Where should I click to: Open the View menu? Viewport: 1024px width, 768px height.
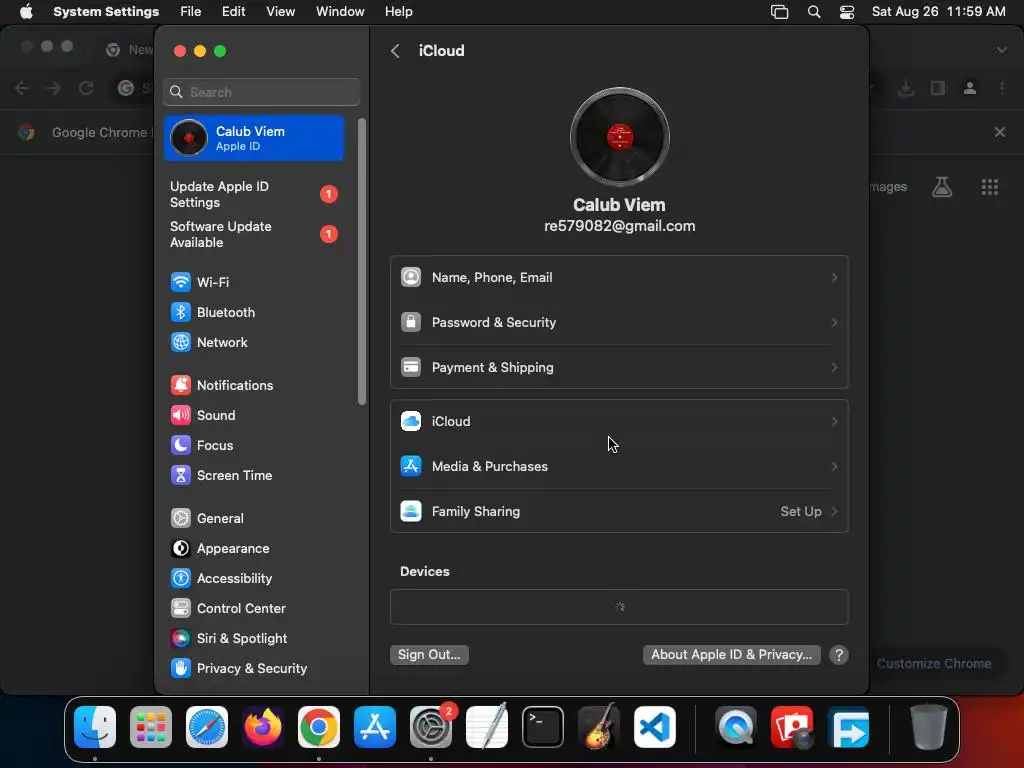click(280, 12)
